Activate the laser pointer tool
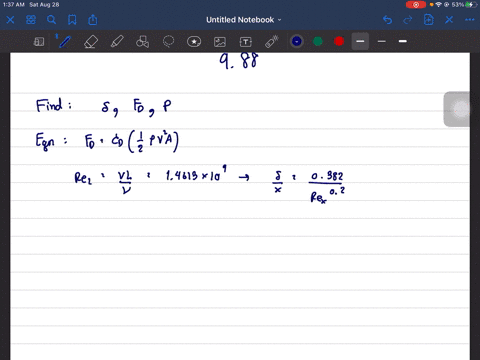 click(272, 42)
